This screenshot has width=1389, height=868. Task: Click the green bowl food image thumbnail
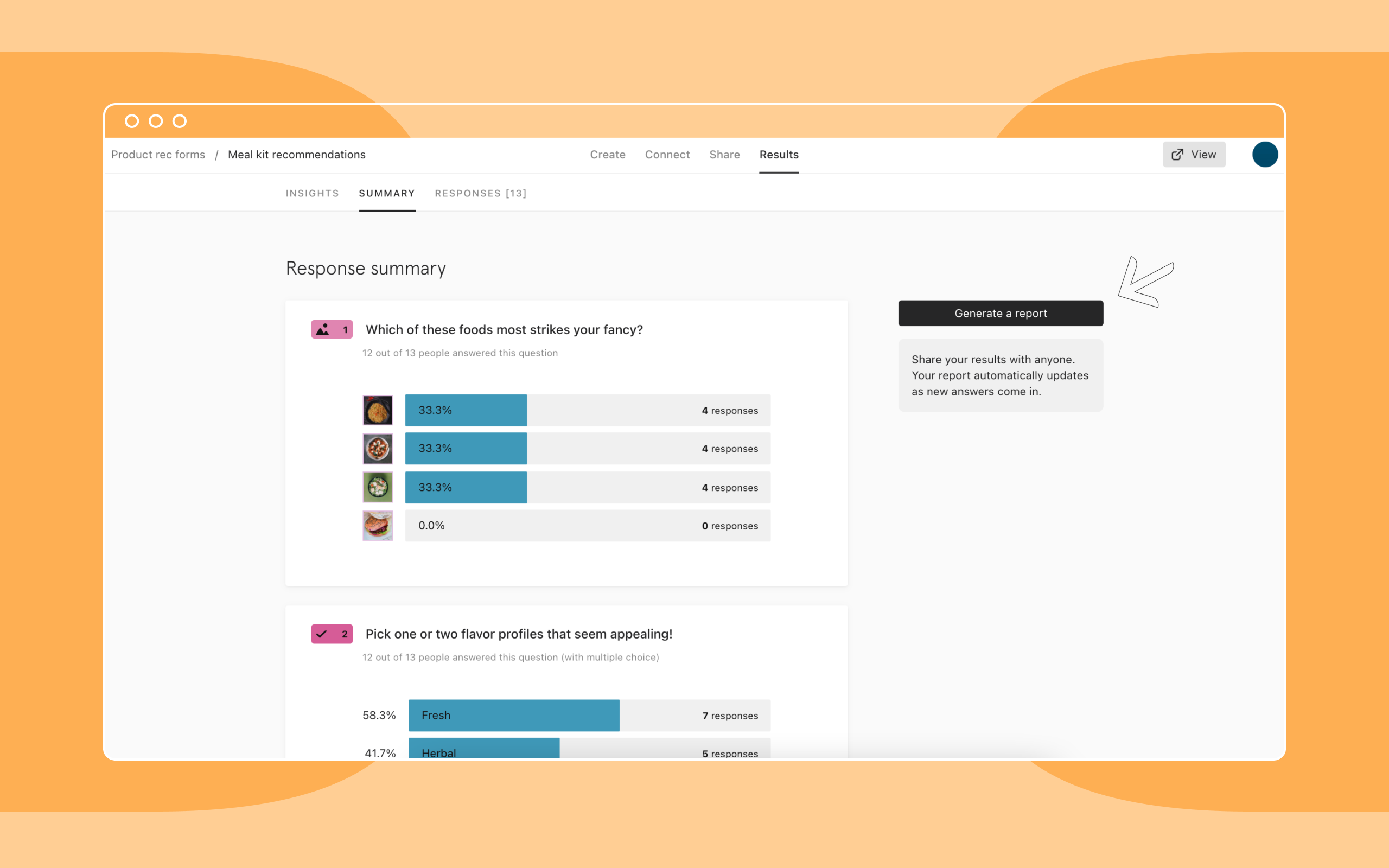tap(379, 487)
